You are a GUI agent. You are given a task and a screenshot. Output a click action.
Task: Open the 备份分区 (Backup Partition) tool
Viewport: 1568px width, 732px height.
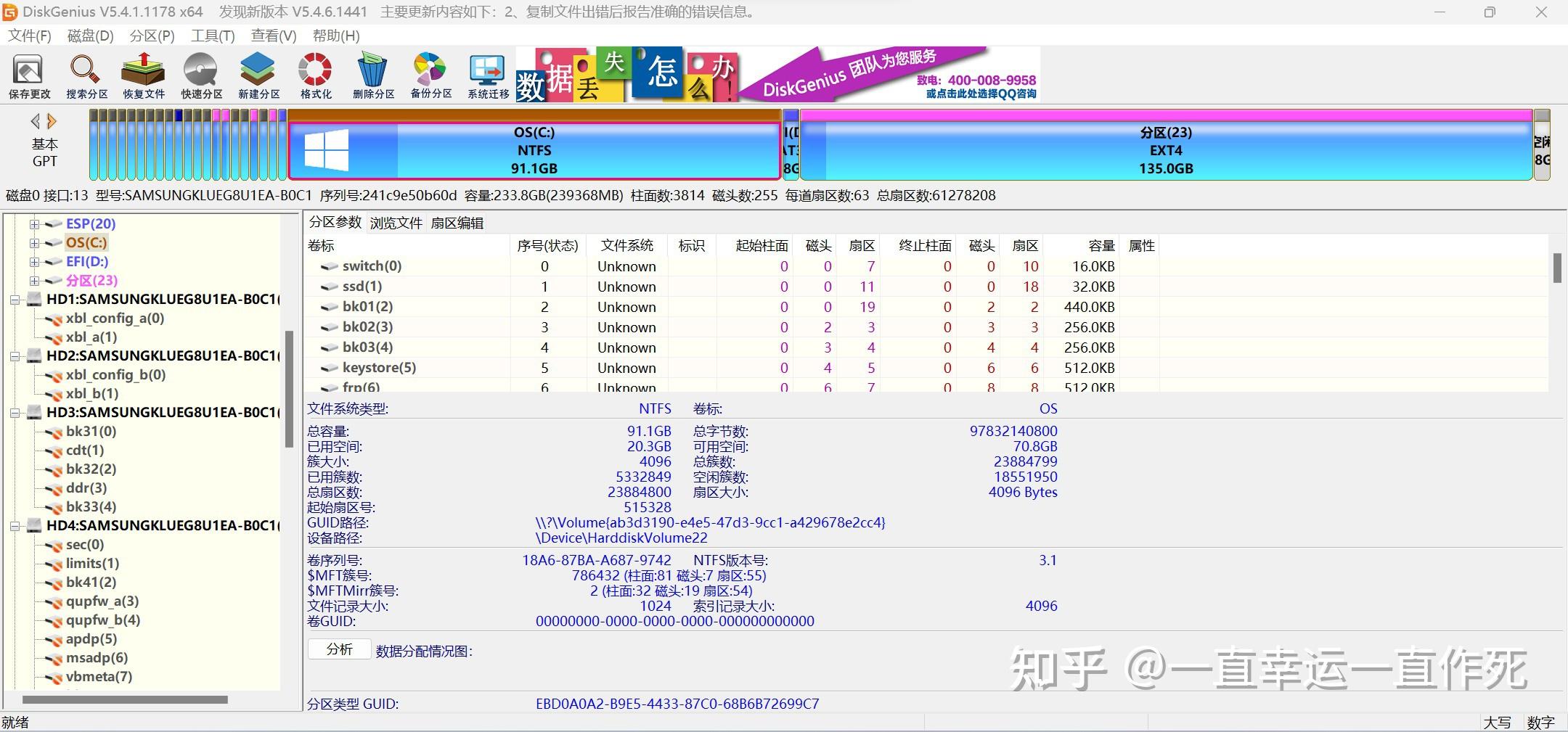430,75
